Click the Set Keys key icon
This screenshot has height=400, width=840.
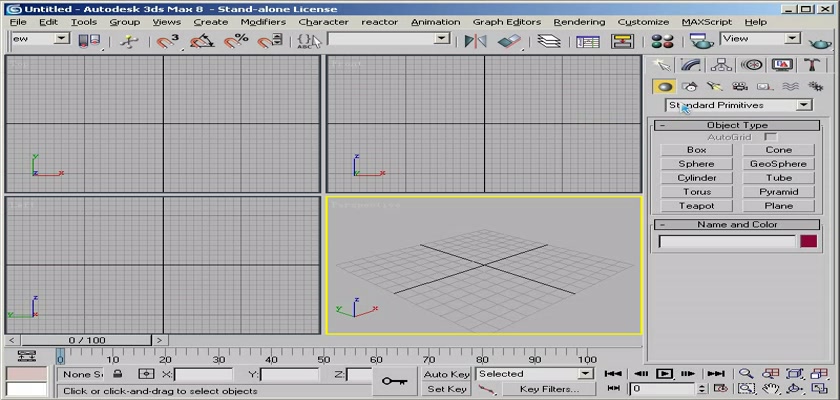tap(392, 380)
